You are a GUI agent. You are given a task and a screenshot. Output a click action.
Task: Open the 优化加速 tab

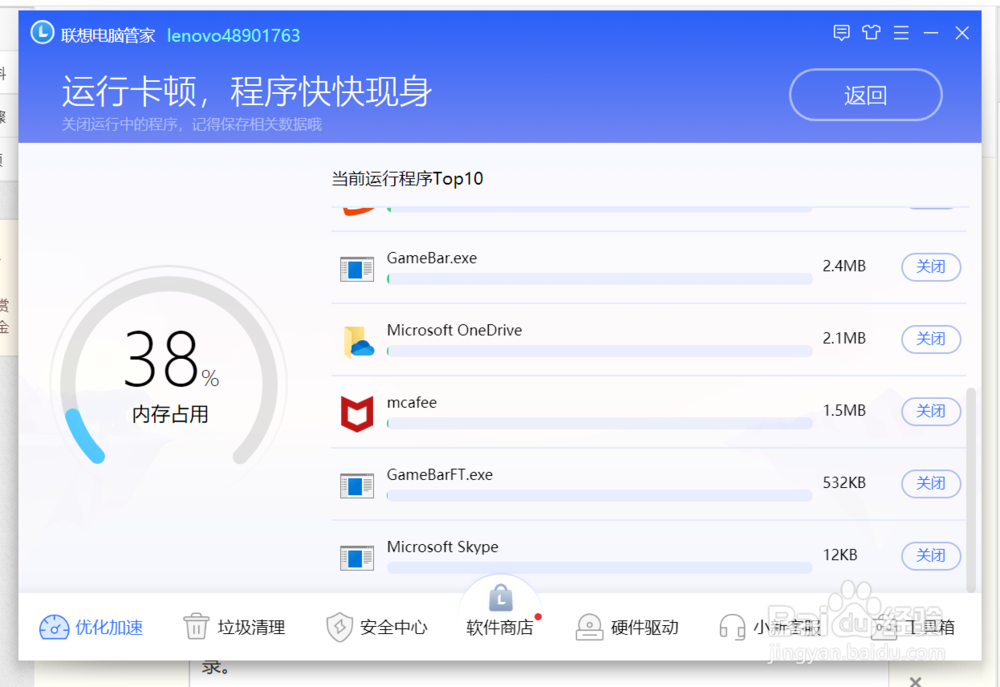tap(91, 628)
